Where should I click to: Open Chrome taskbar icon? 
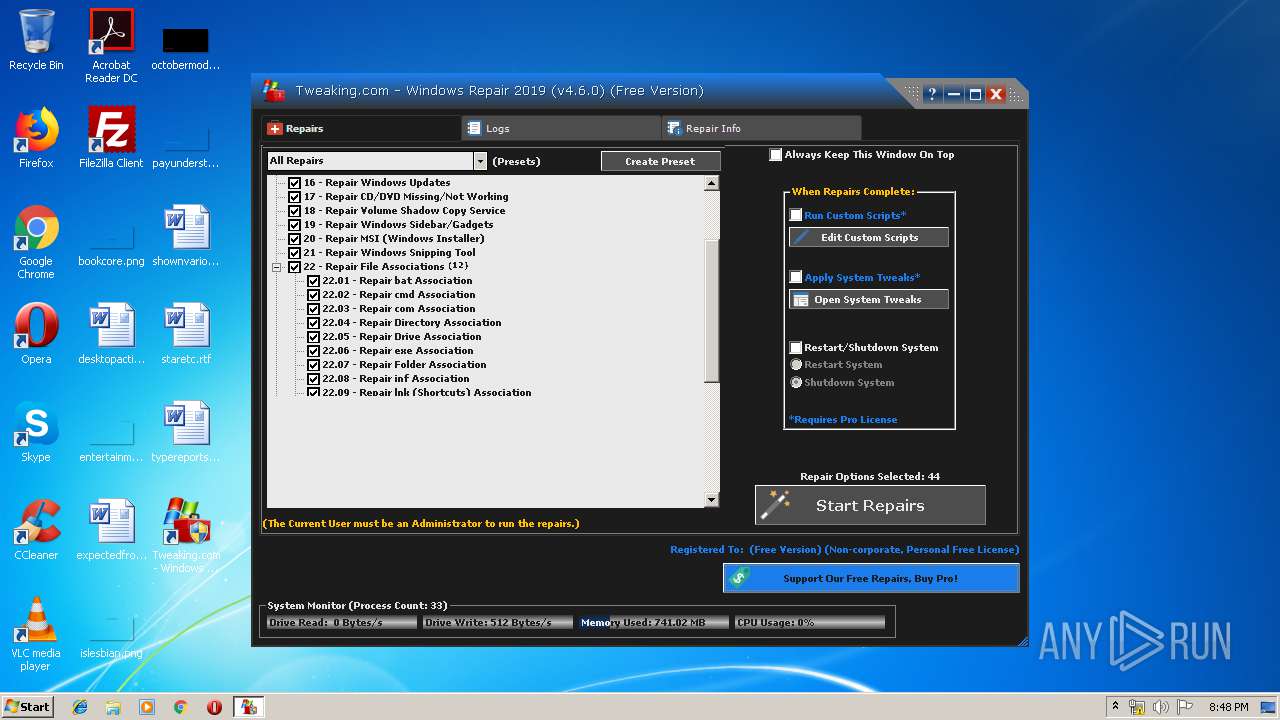pos(180,707)
